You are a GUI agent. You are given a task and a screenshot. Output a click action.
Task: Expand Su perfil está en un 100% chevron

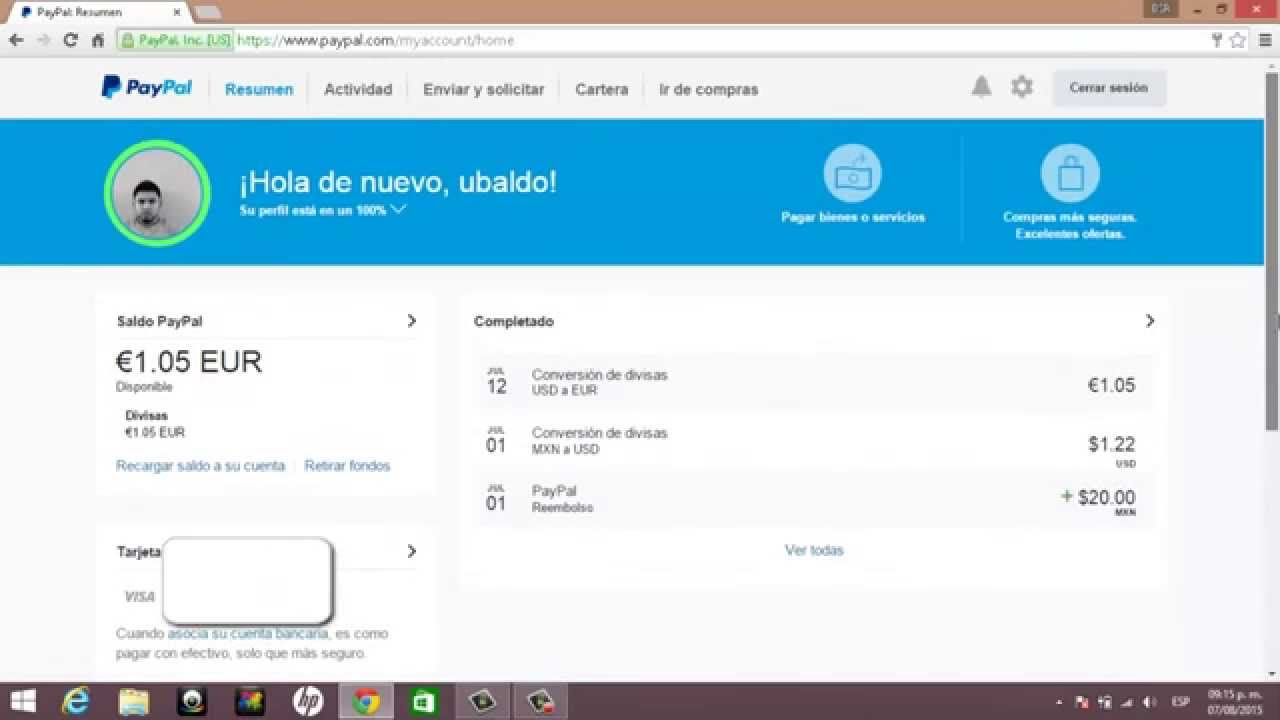(398, 210)
